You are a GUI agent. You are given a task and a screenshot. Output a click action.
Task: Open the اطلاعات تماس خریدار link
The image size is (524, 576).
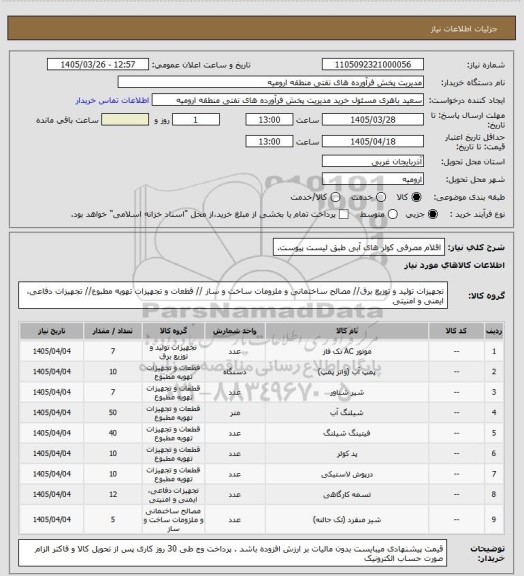coord(112,100)
